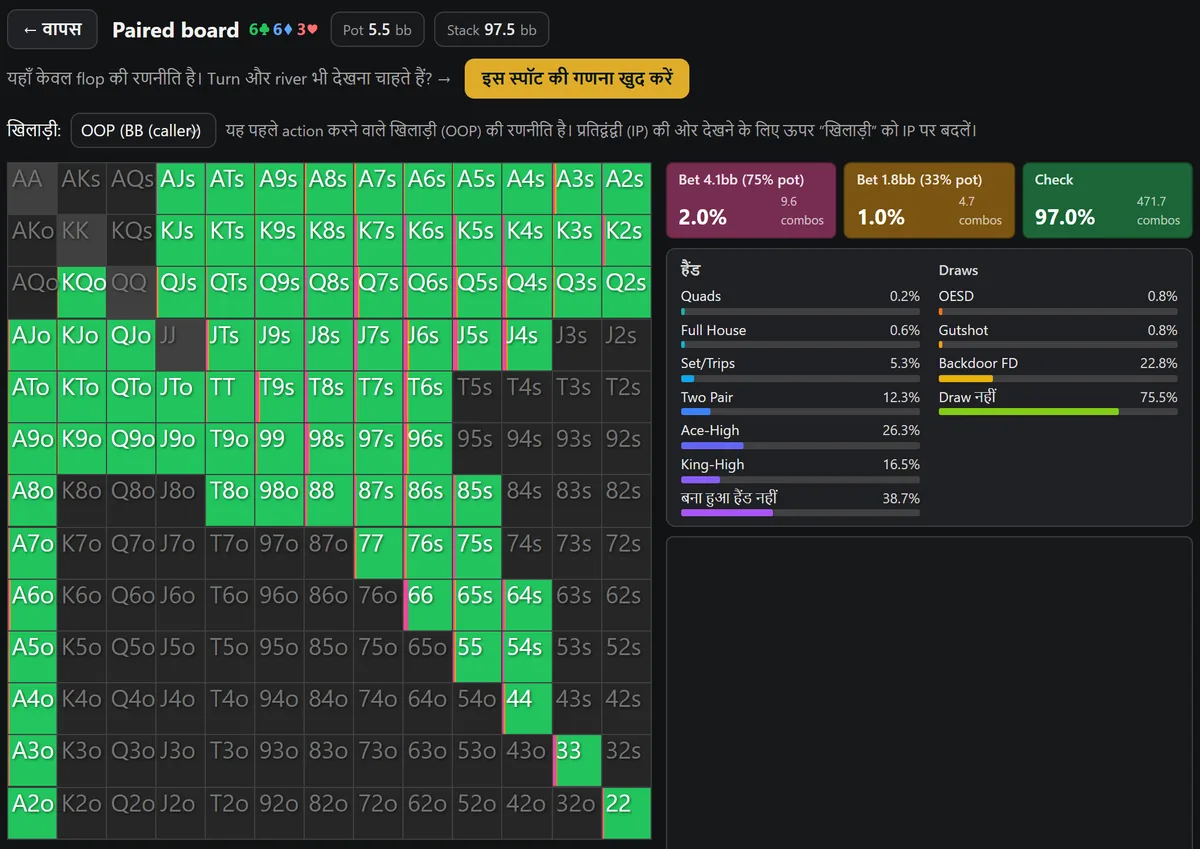
Task: Select the QQ hand cell
Action: pyautogui.click(x=131, y=292)
